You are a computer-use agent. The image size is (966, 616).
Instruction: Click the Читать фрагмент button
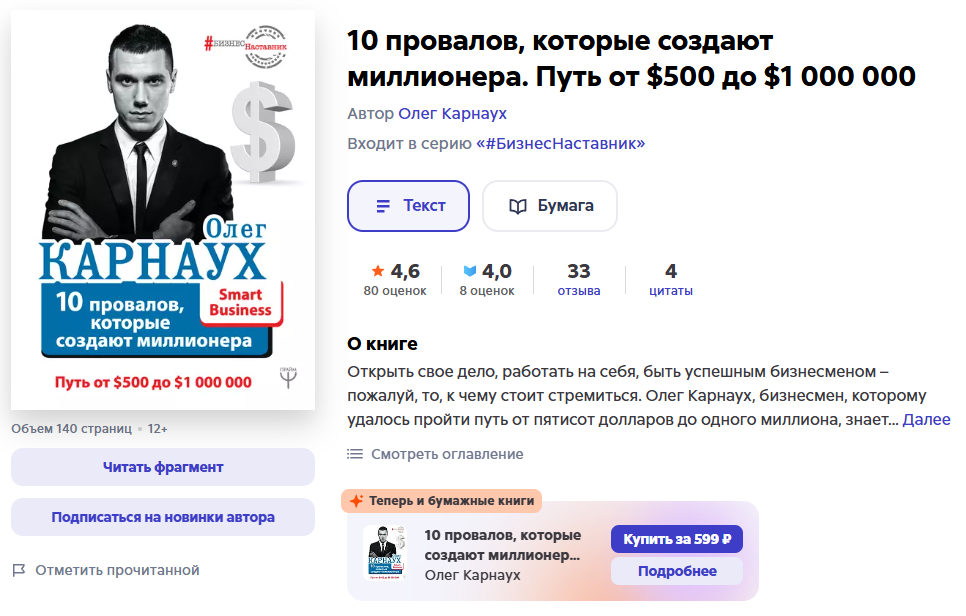[163, 467]
